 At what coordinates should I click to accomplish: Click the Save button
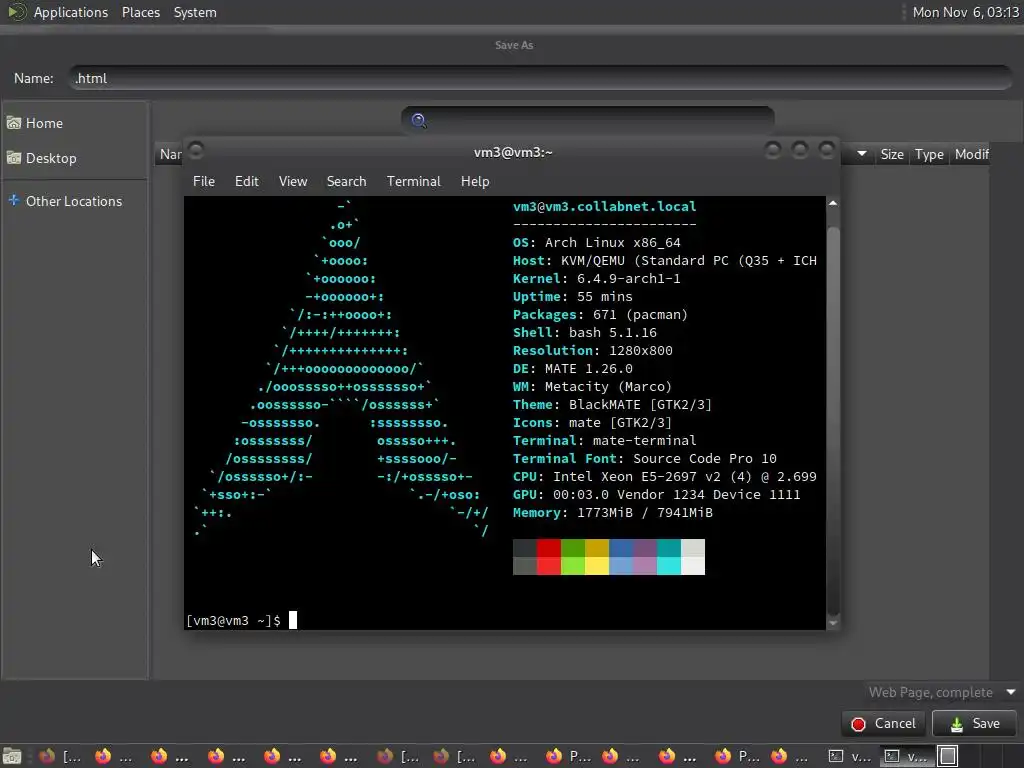point(974,724)
